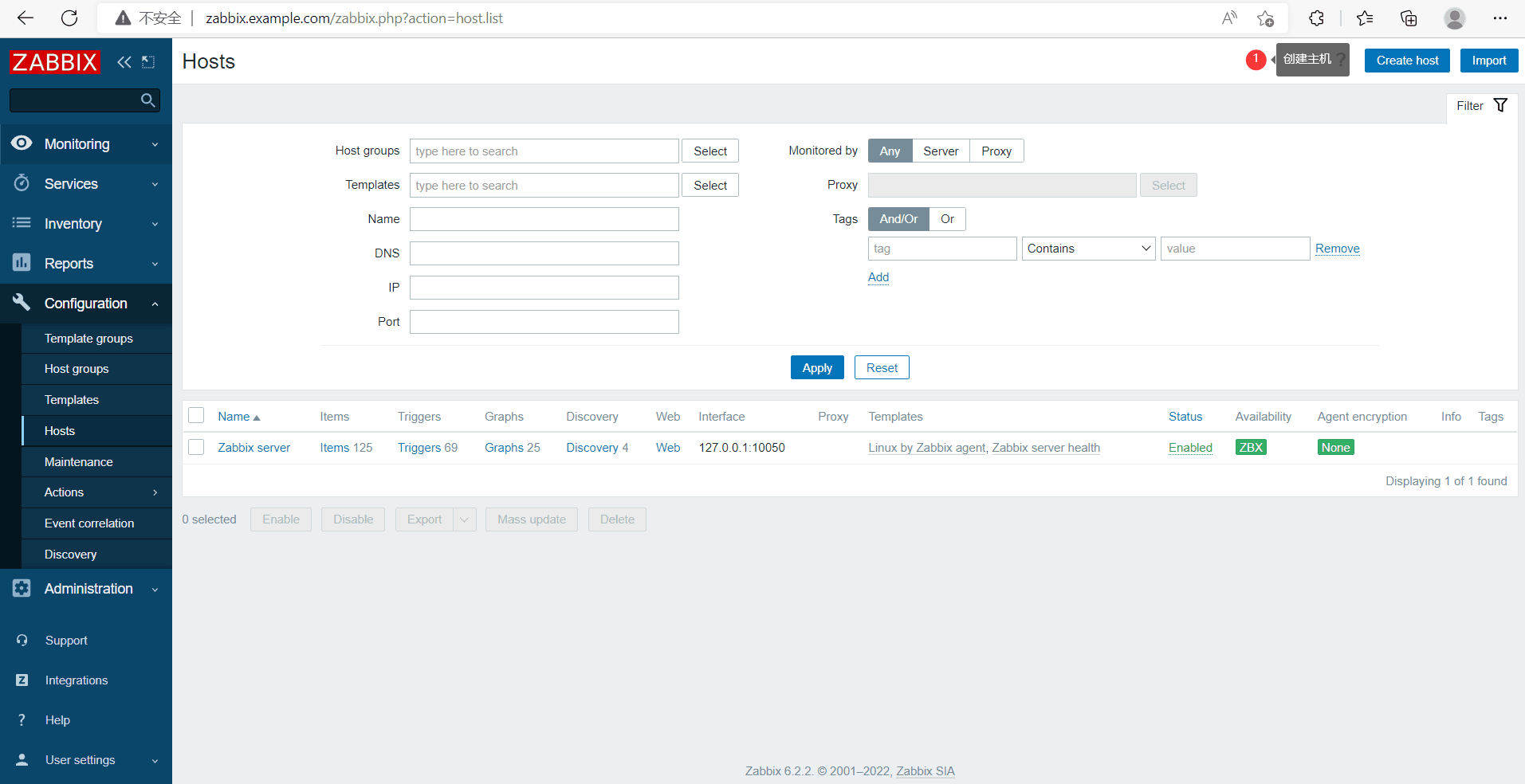Expand the Services menu chevron

point(155,184)
